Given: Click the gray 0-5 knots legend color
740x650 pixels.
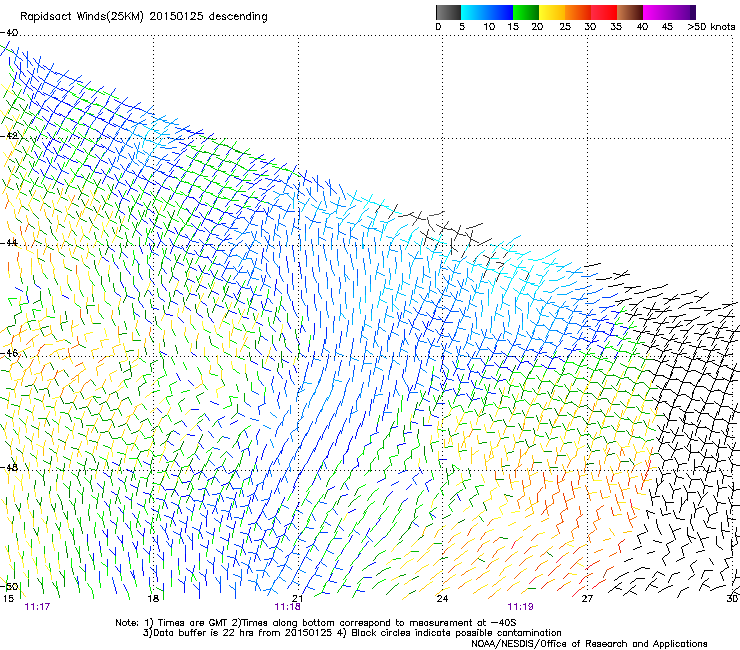Looking at the screenshot, I should click(x=448, y=12).
